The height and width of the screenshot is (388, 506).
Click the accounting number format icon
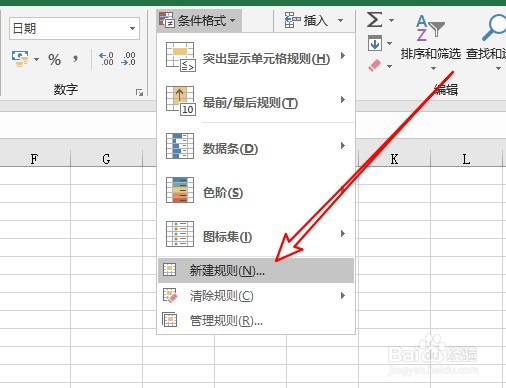coord(20,59)
